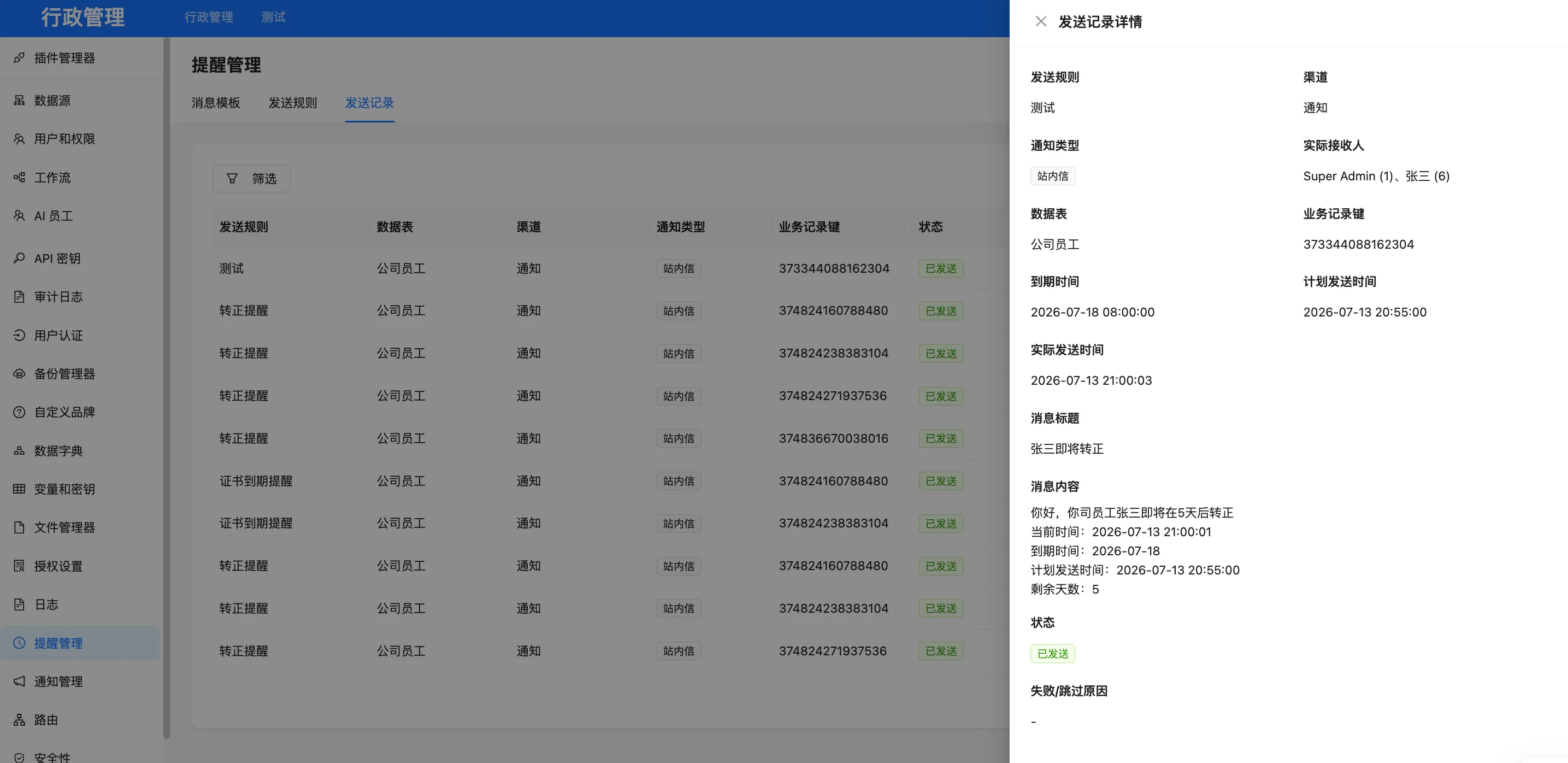The width and height of the screenshot is (1568, 763).
Task: Click the 路由 icon in the sidebar
Action: coord(20,720)
